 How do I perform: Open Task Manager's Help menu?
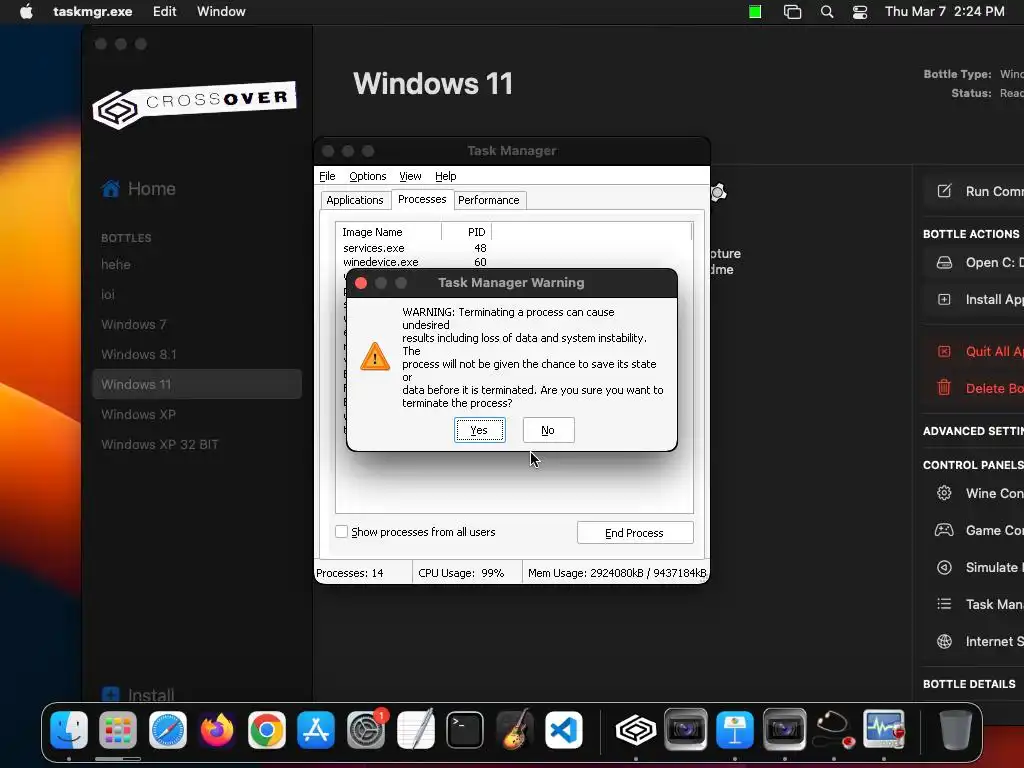tap(445, 176)
